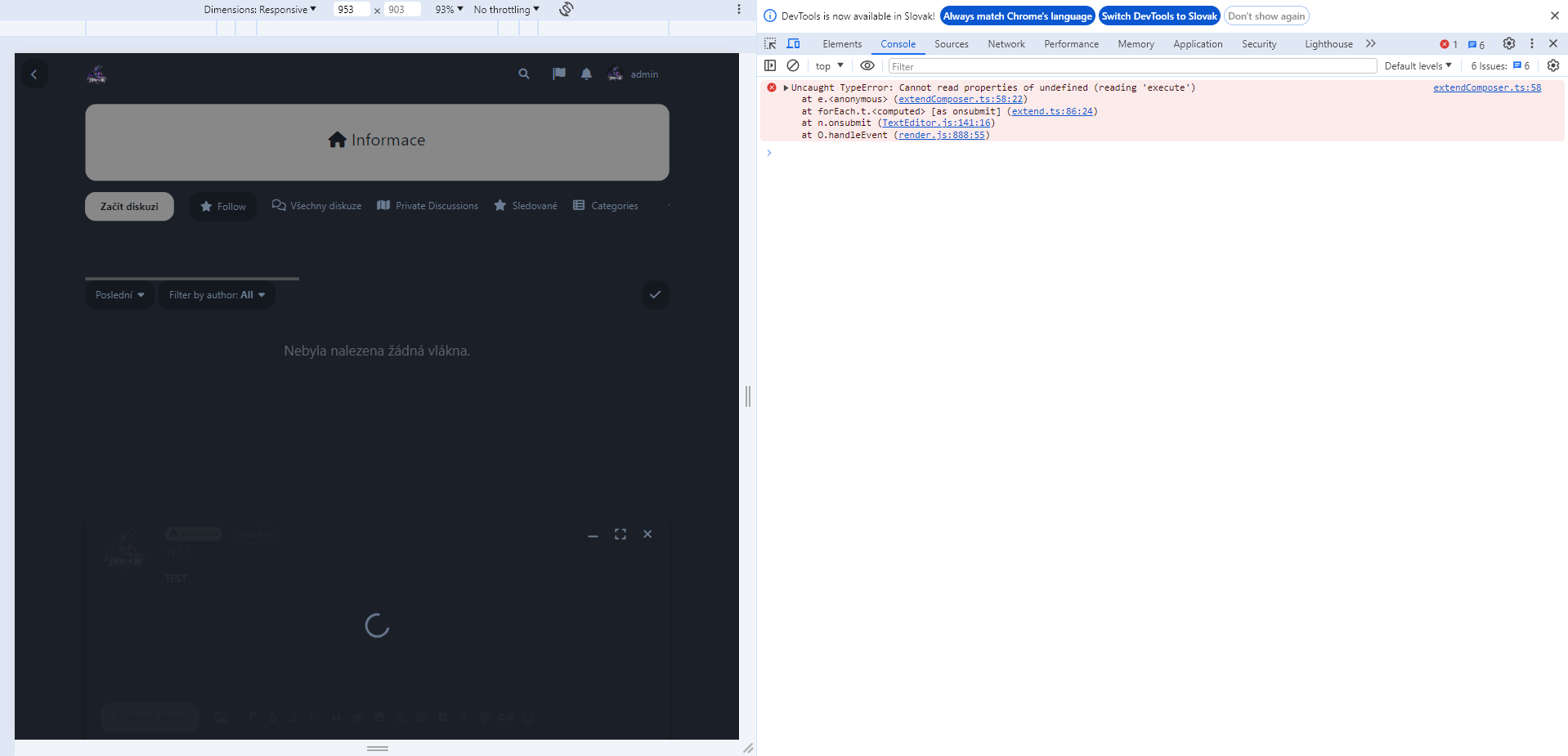
Task: Switch to the Sources tab
Action: coord(952,44)
